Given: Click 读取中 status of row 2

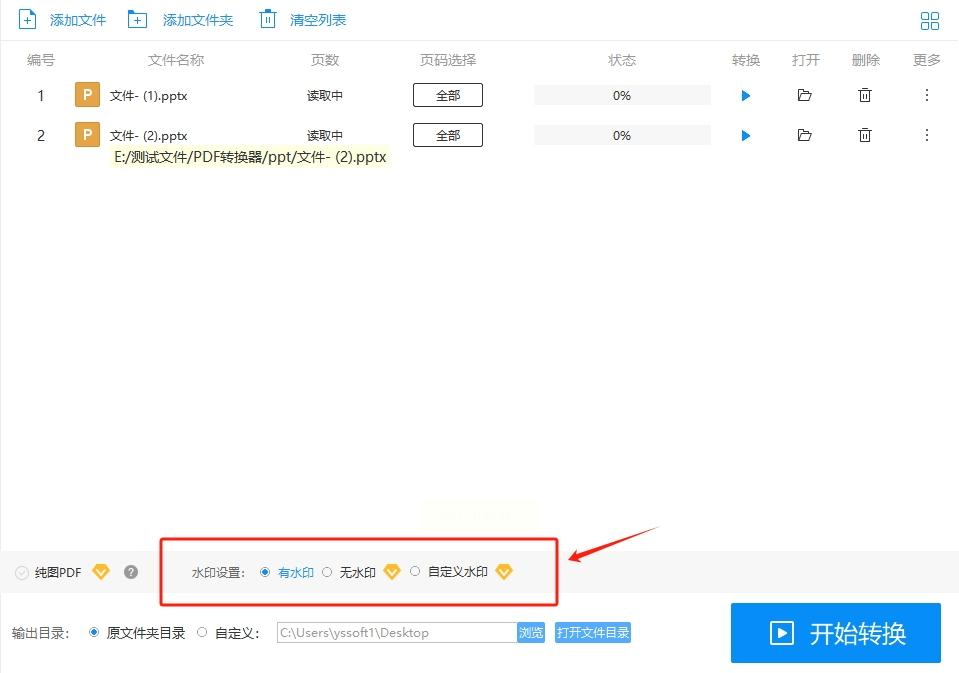Looking at the screenshot, I should tap(325, 135).
